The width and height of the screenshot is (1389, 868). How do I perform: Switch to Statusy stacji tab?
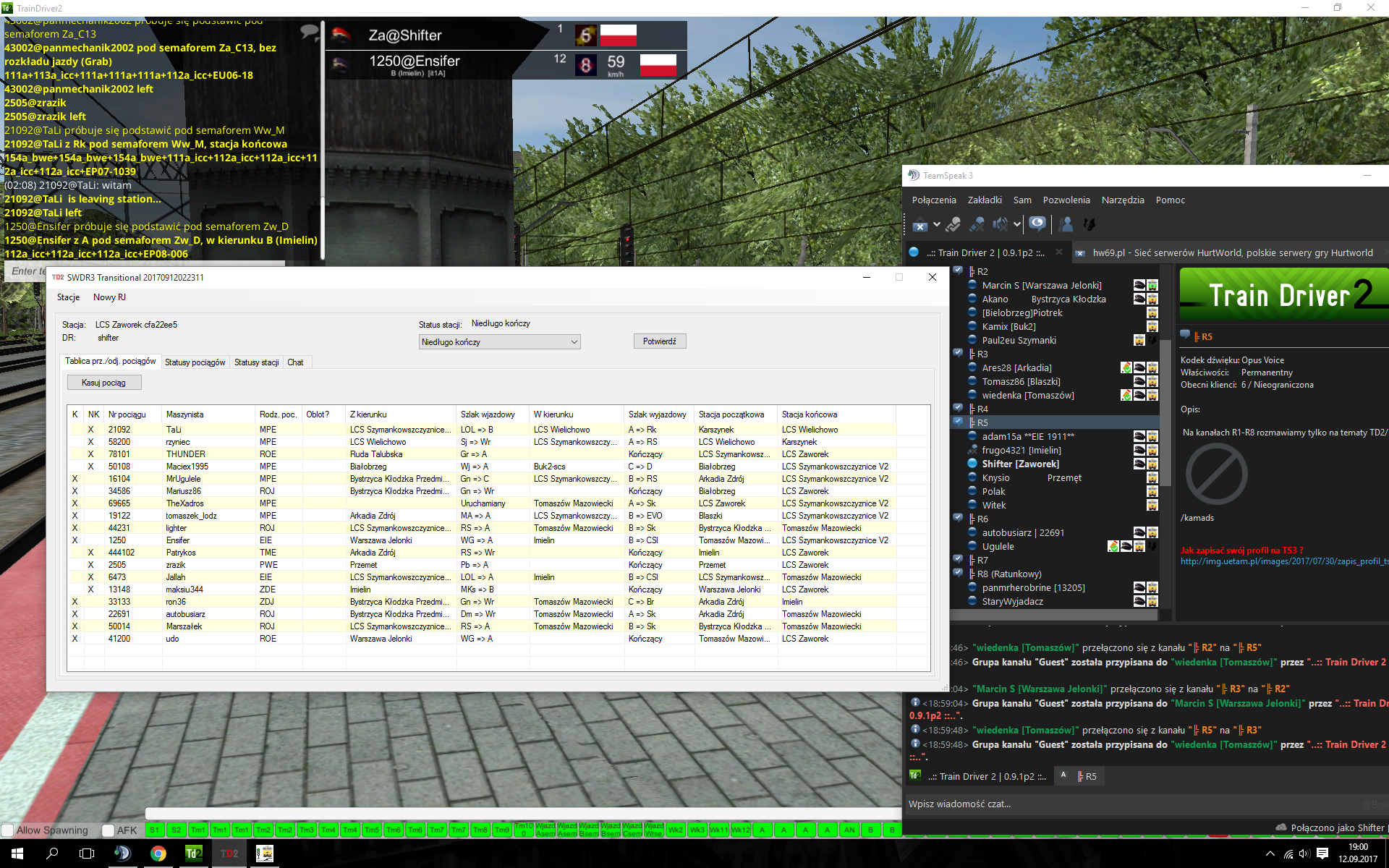point(256,362)
